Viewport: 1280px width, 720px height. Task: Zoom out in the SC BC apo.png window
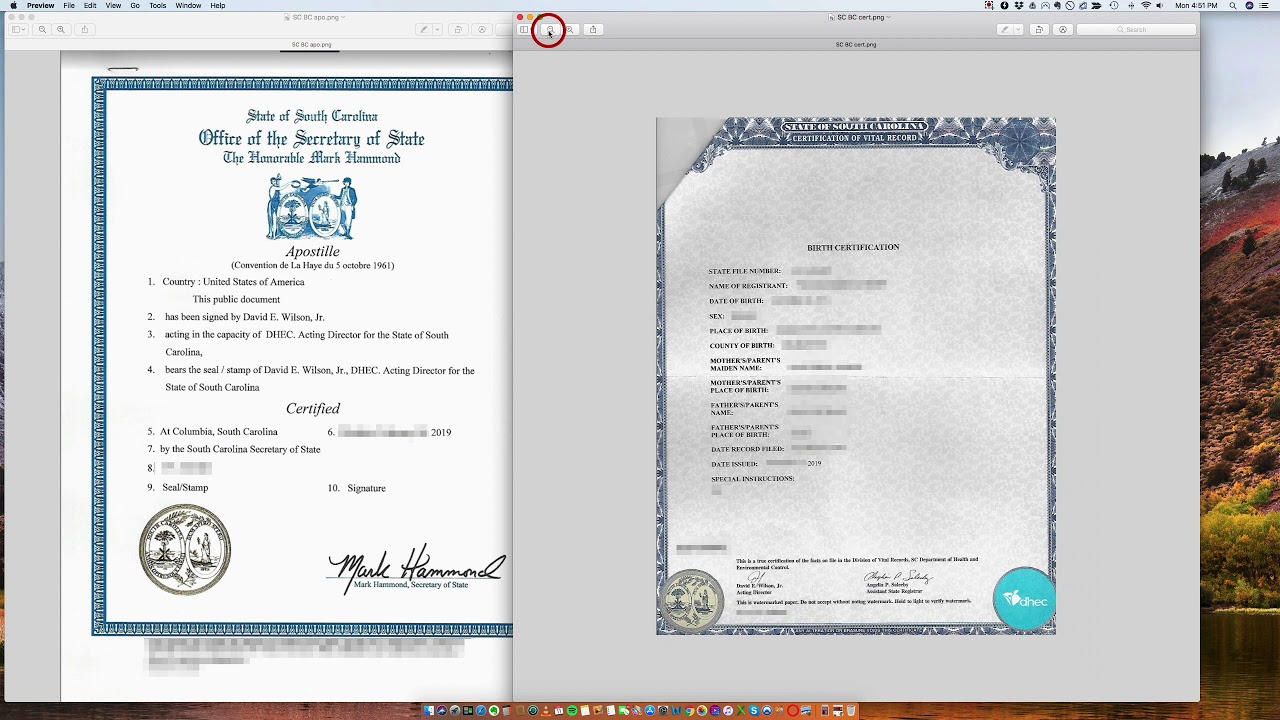[42, 30]
